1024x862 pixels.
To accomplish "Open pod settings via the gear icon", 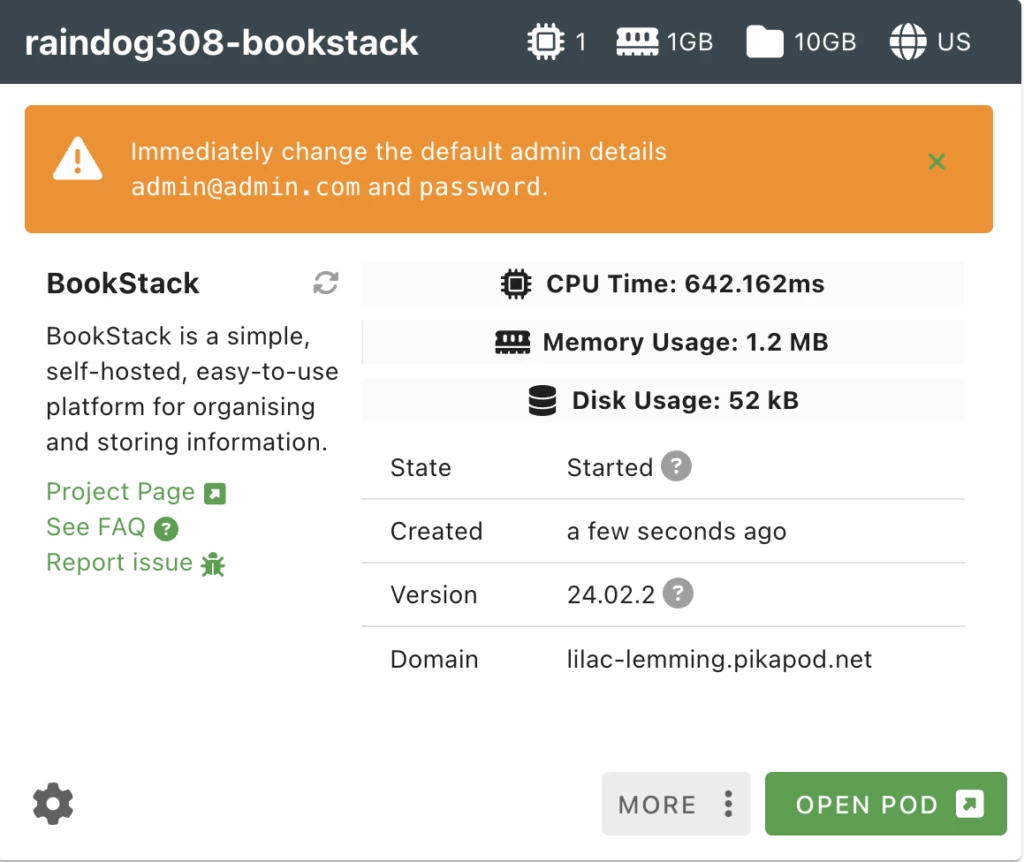I will 52,803.
